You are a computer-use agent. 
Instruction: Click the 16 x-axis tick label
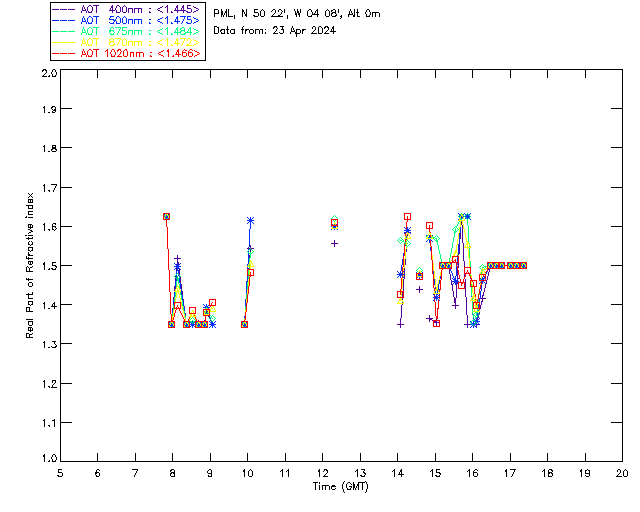click(x=473, y=473)
